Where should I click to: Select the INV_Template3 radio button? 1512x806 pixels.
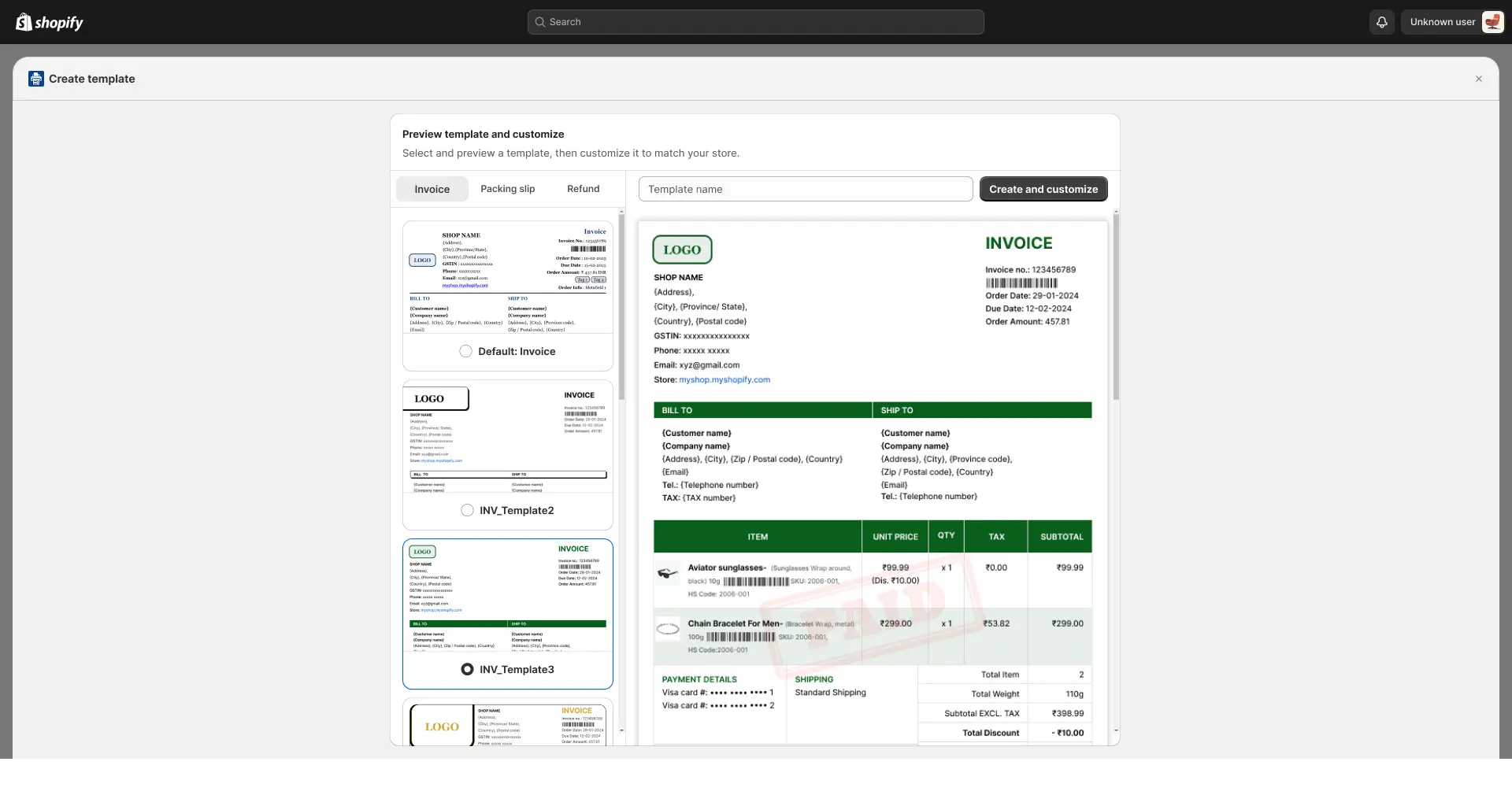(x=467, y=669)
